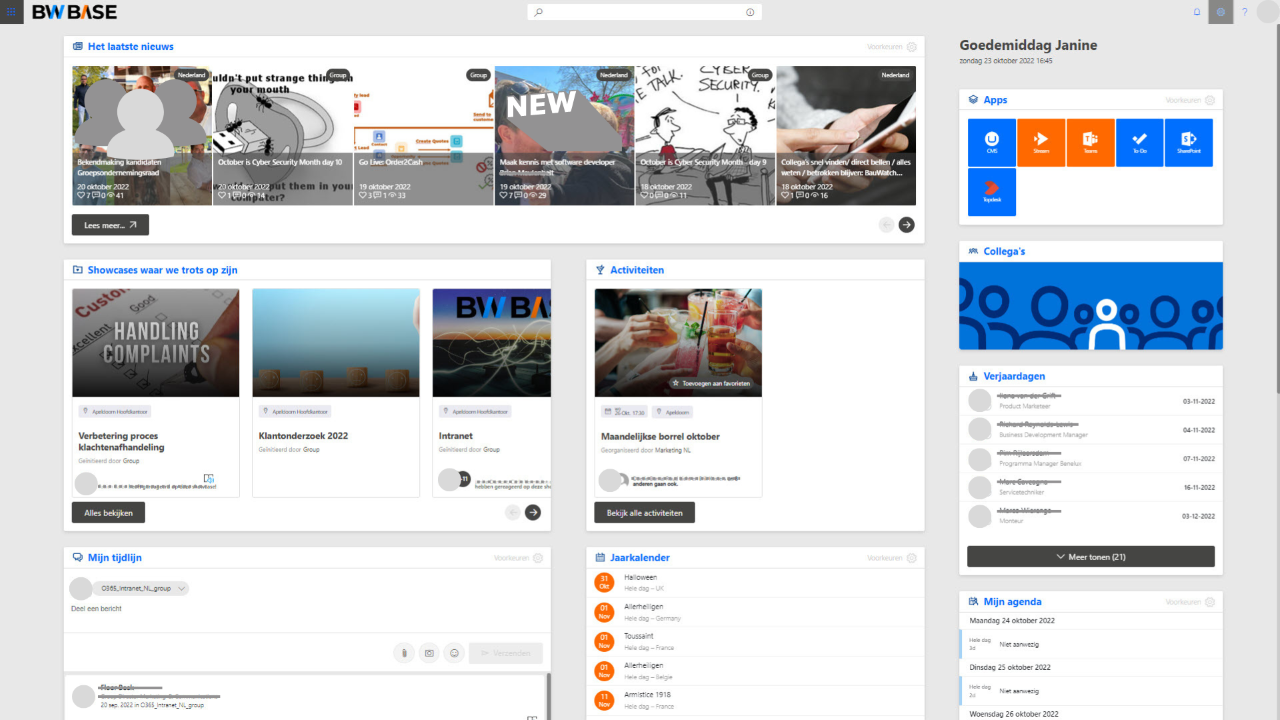
Task: Open the settings gear in top bar
Action: tap(1221, 12)
